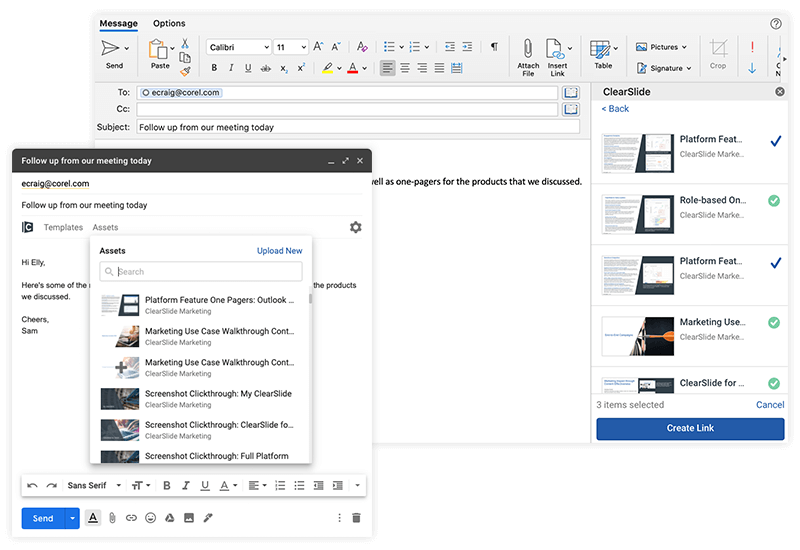Click the Table icon in Outlook ribbon

[599, 50]
